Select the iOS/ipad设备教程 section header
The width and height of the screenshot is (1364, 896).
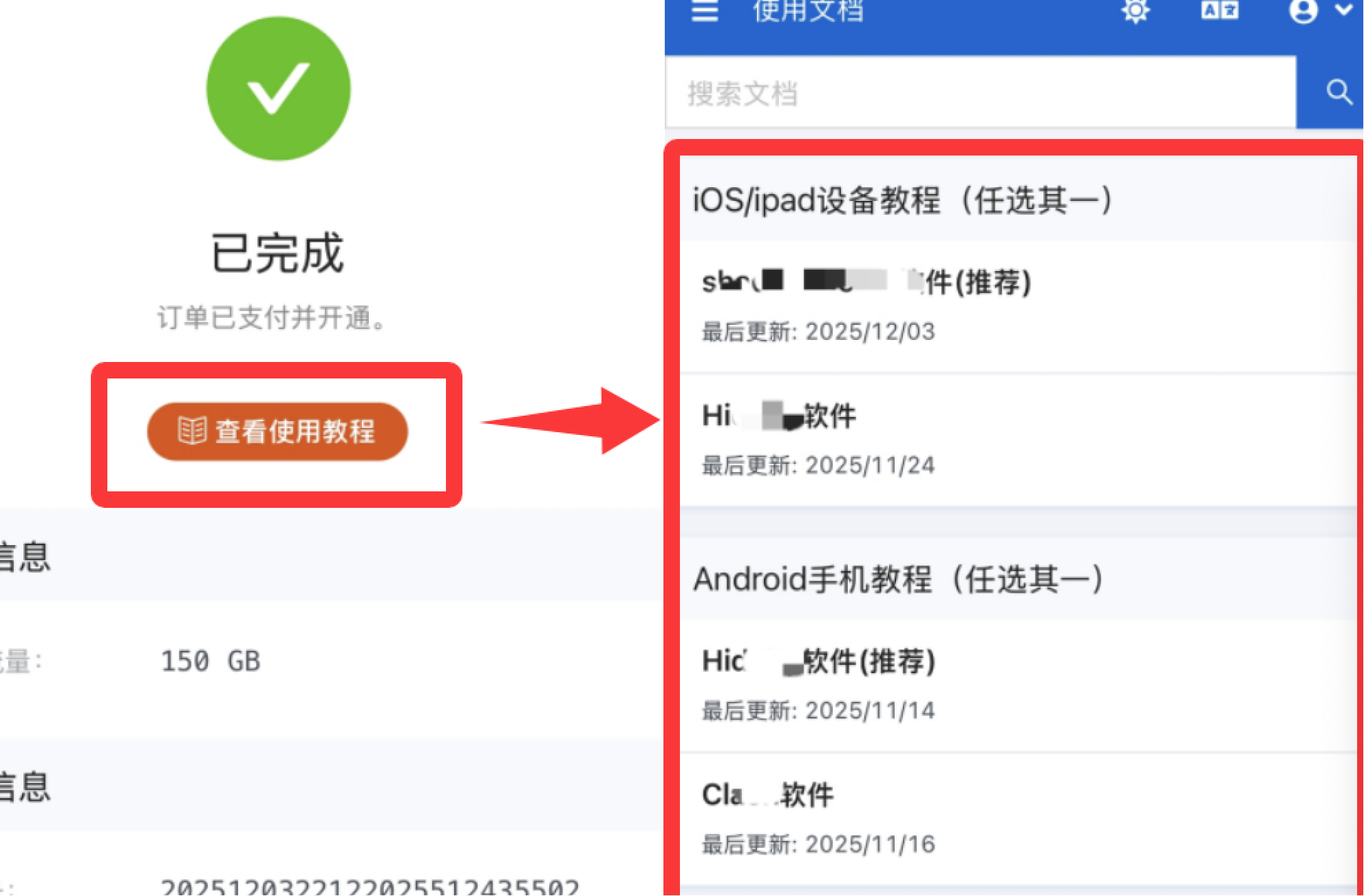point(903,200)
